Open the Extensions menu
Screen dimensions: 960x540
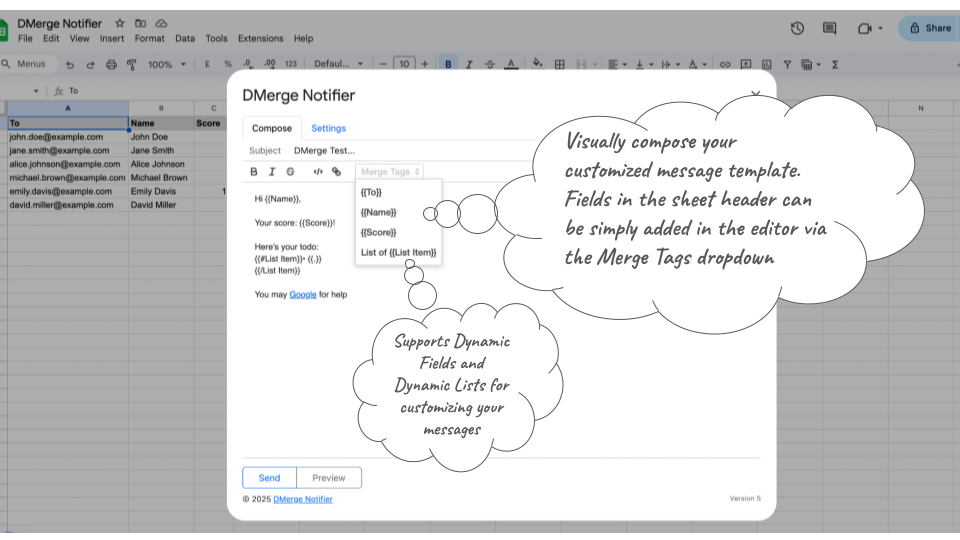pos(261,38)
